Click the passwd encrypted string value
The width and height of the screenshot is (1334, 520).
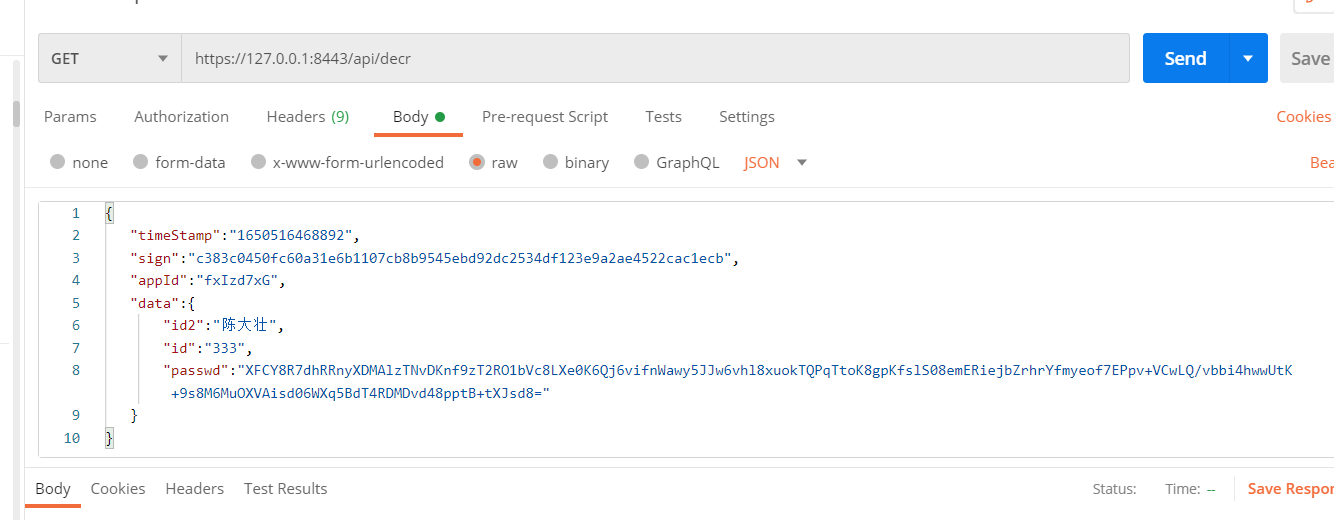732,382
